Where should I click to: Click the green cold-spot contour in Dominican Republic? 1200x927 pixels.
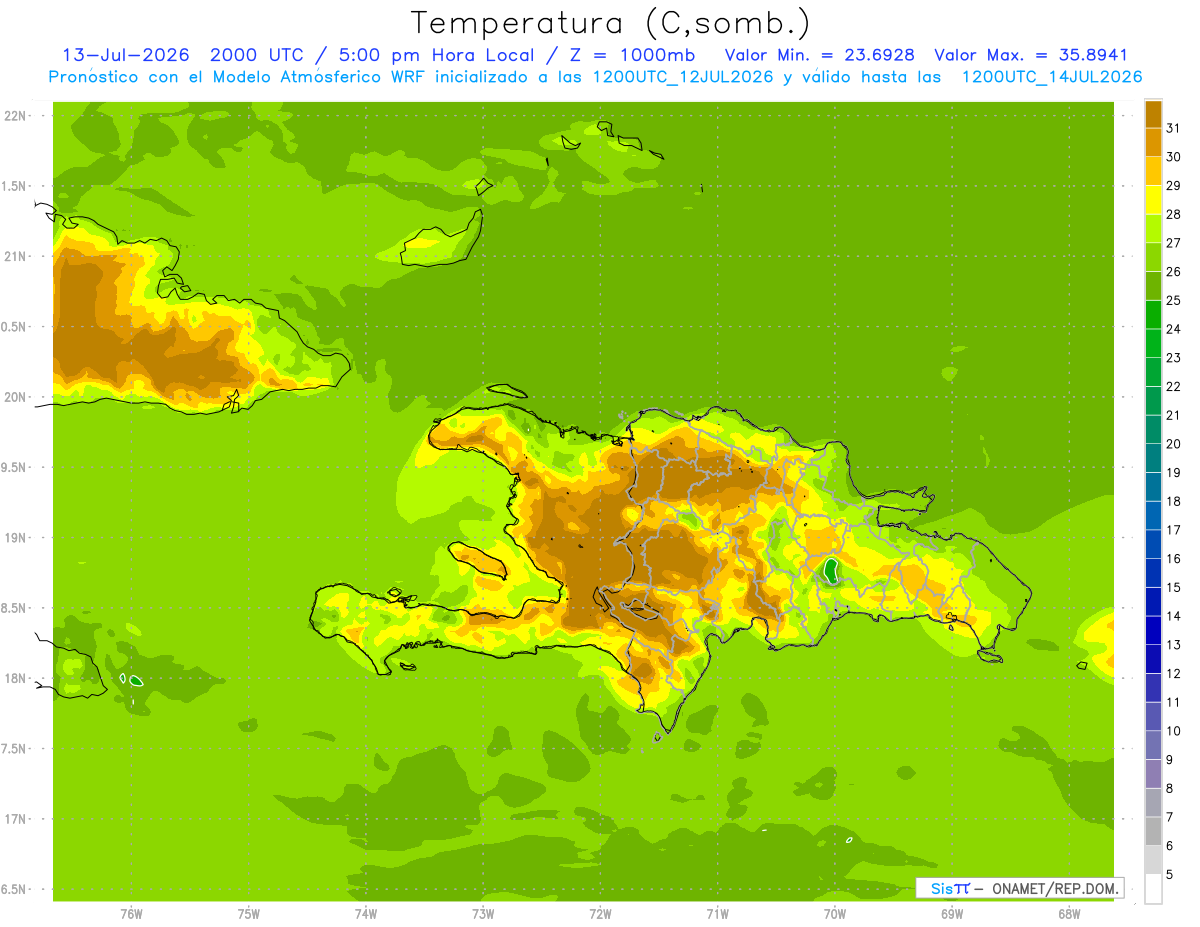tap(830, 571)
